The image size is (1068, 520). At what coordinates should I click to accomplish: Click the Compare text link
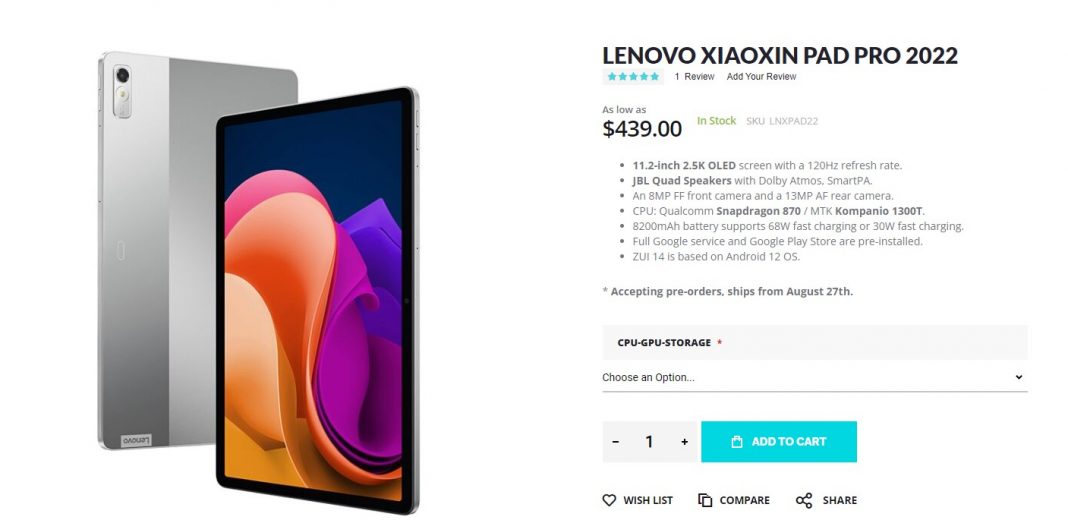pos(744,500)
